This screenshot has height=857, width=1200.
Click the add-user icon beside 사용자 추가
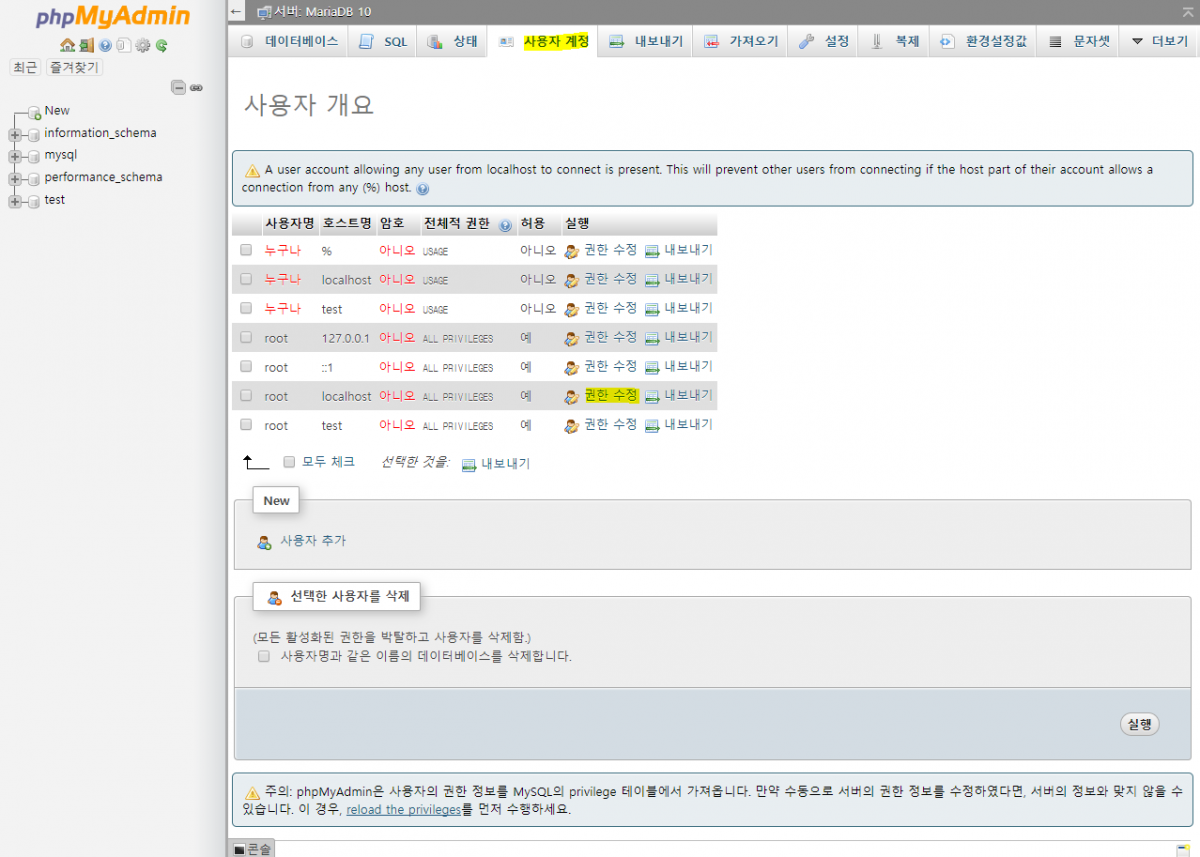tap(264, 542)
